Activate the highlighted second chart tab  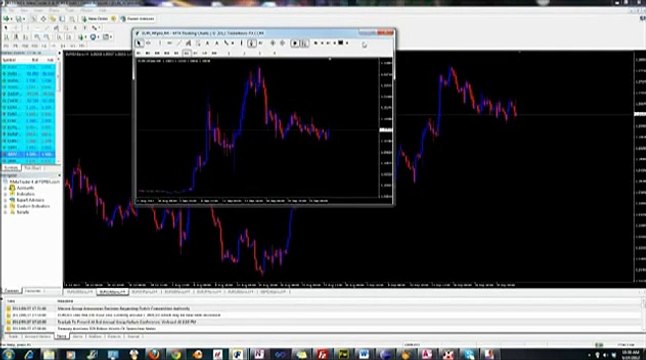(112, 292)
